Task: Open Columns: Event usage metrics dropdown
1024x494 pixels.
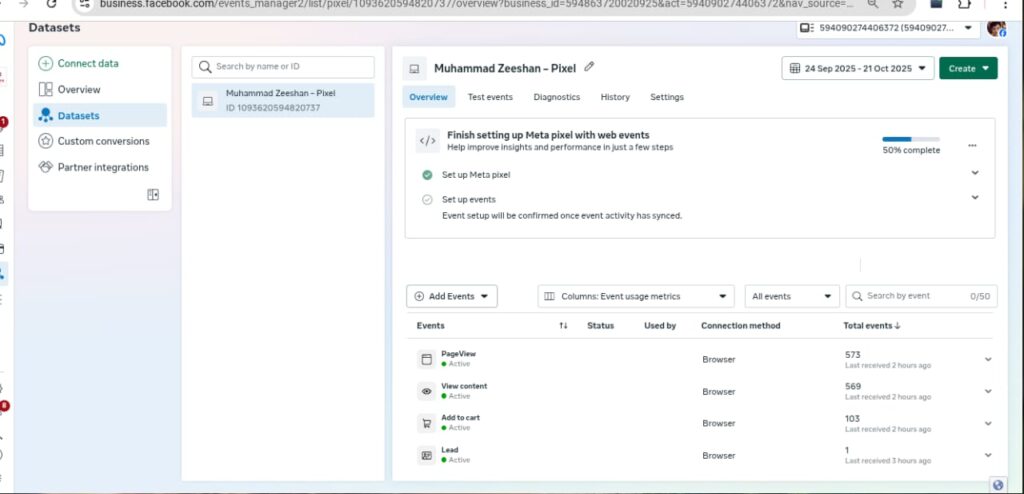Action: click(636, 296)
